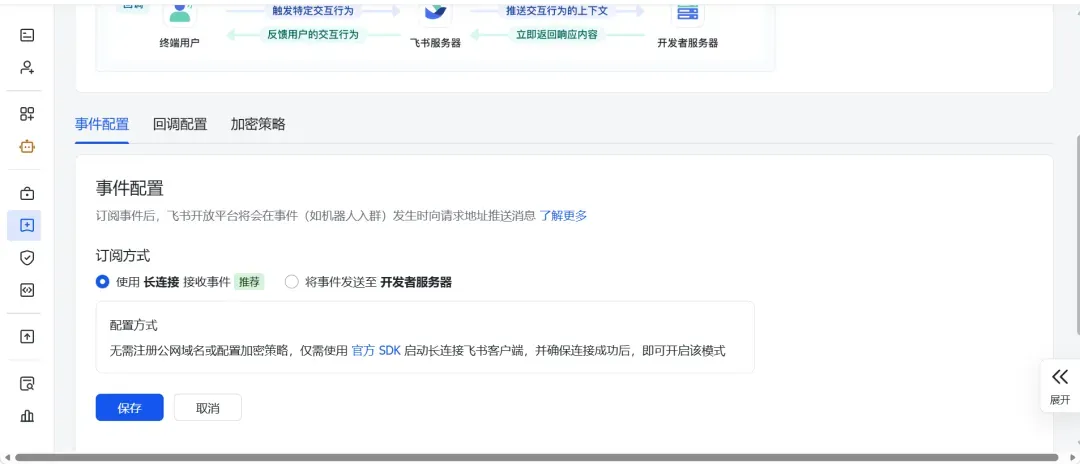Screen dimensions: 1080x464
Task: Open the upload release icon in sidebar
Action: tap(27, 337)
